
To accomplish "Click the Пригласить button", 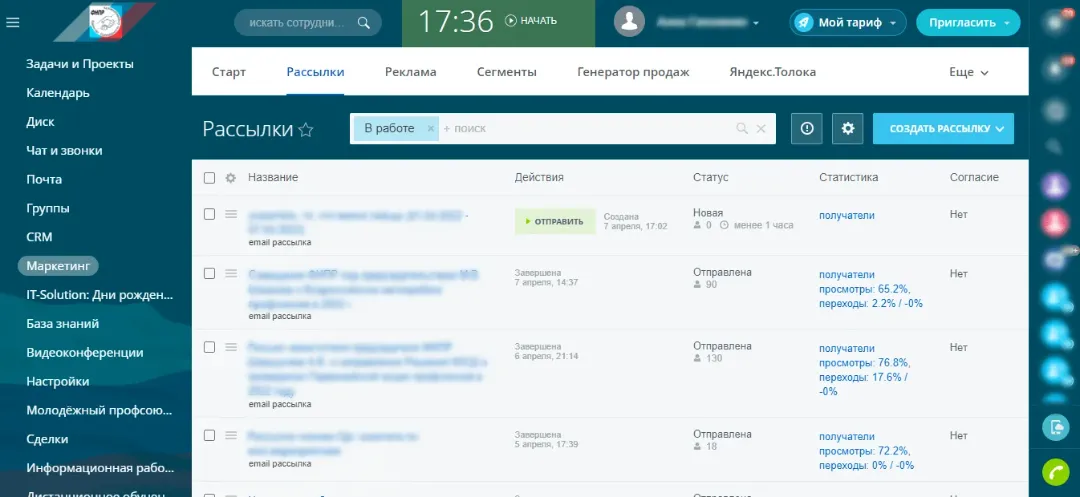I will (968, 23).
